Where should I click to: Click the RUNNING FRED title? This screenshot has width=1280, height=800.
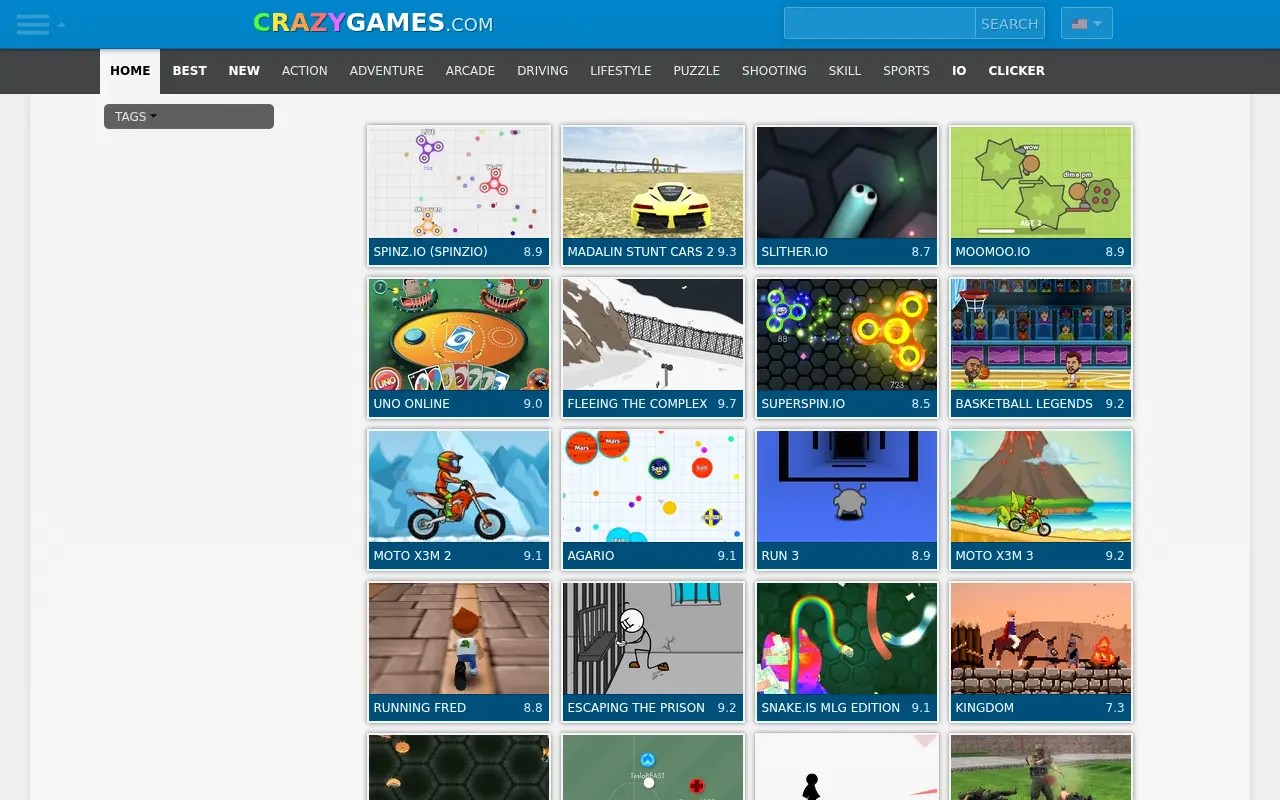tap(420, 708)
